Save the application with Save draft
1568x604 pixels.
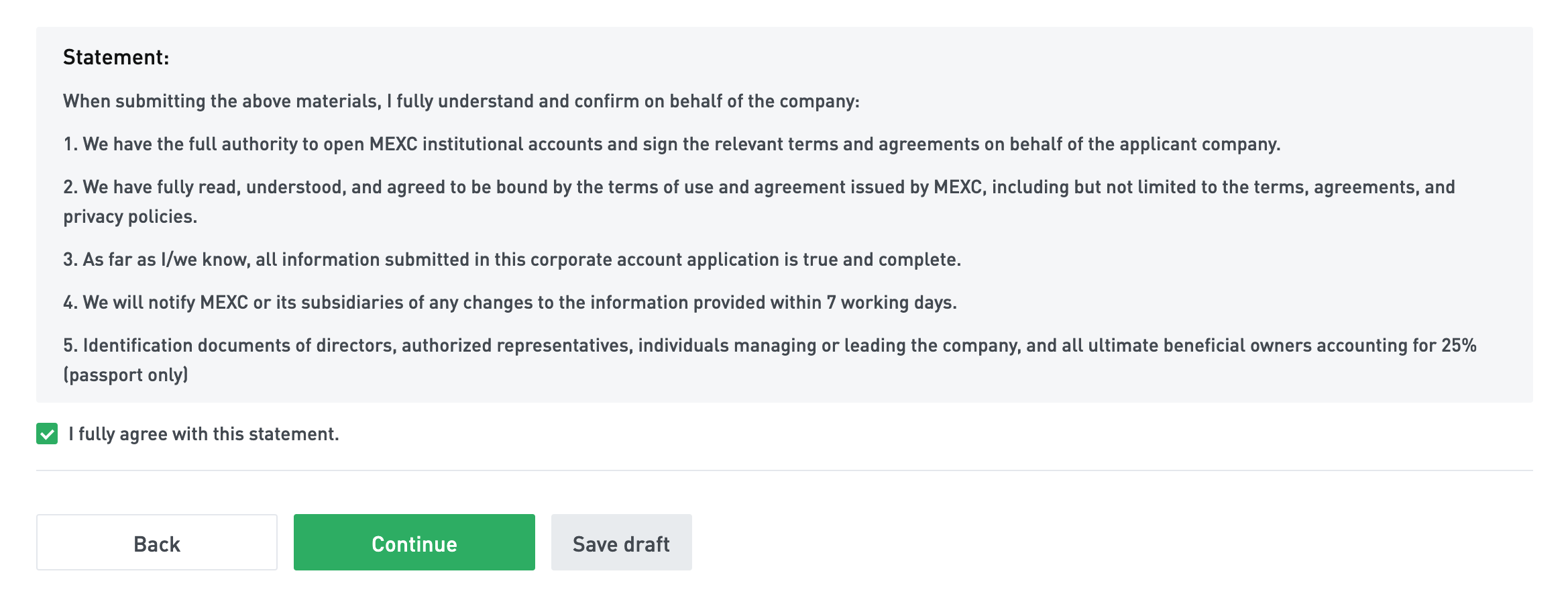click(x=621, y=543)
